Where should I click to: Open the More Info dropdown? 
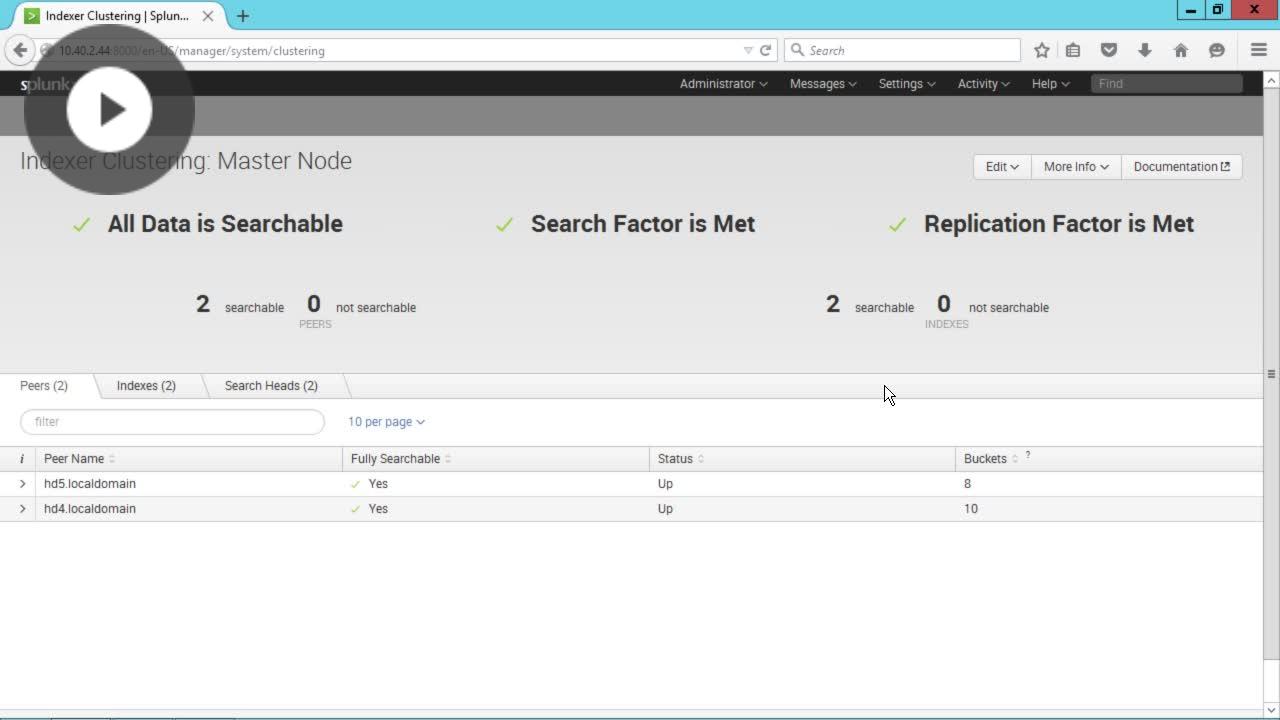pos(1076,167)
